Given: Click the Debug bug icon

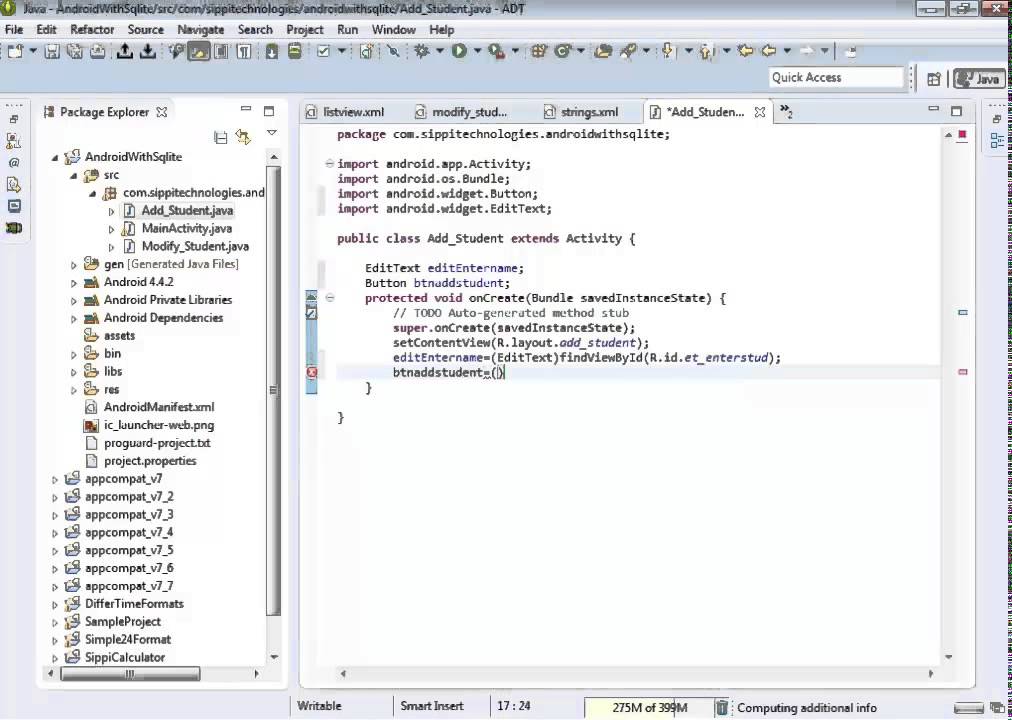Looking at the screenshot, I should (422, 52).
